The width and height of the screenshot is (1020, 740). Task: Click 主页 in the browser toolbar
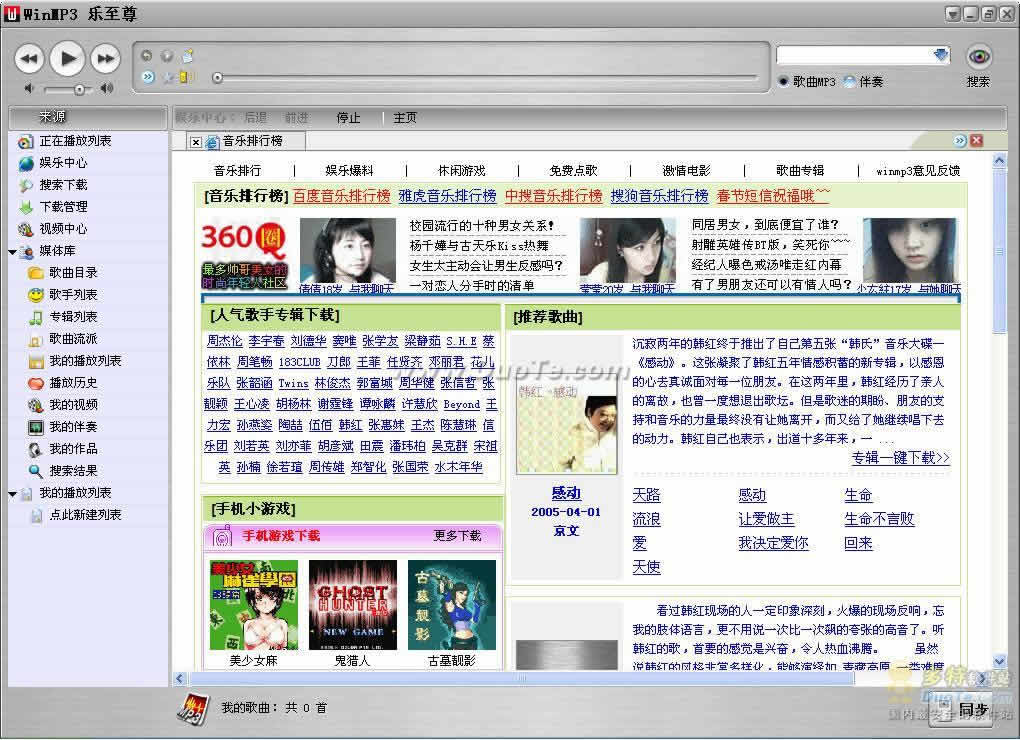pyautogui.click(x=405, y=118)
